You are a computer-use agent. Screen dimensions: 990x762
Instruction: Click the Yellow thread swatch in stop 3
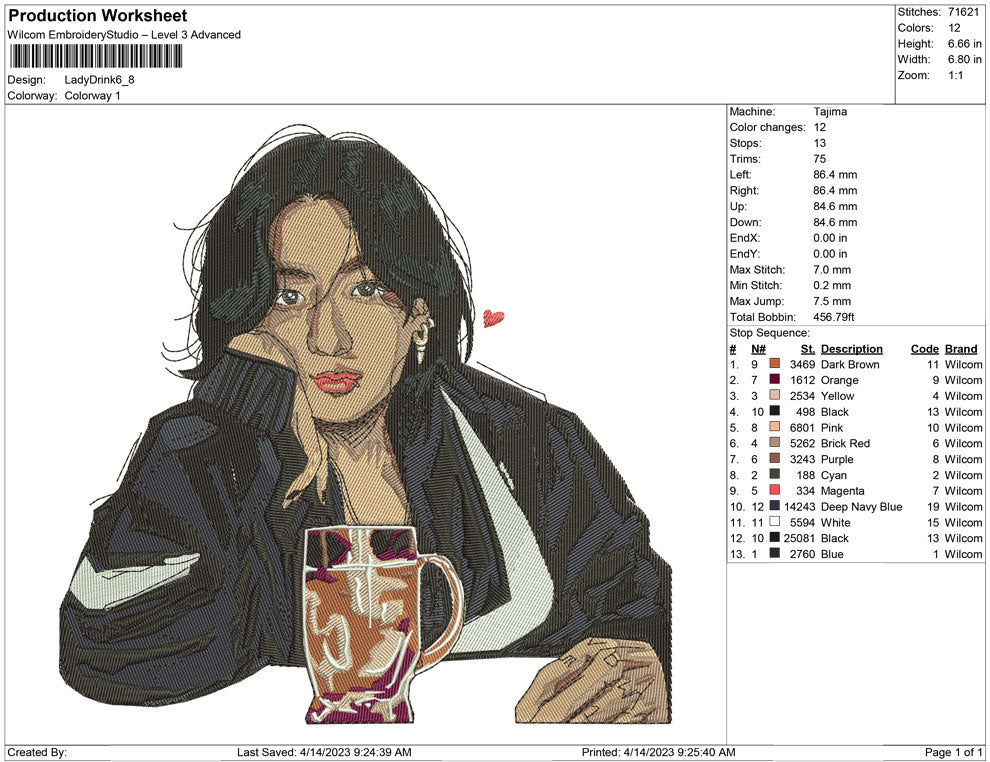[x=775, y=395]
